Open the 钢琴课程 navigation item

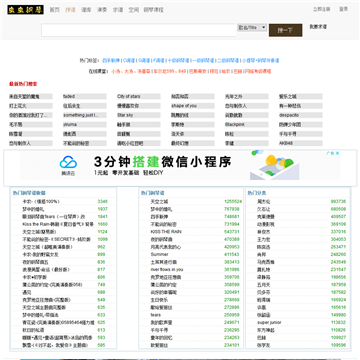154,10
